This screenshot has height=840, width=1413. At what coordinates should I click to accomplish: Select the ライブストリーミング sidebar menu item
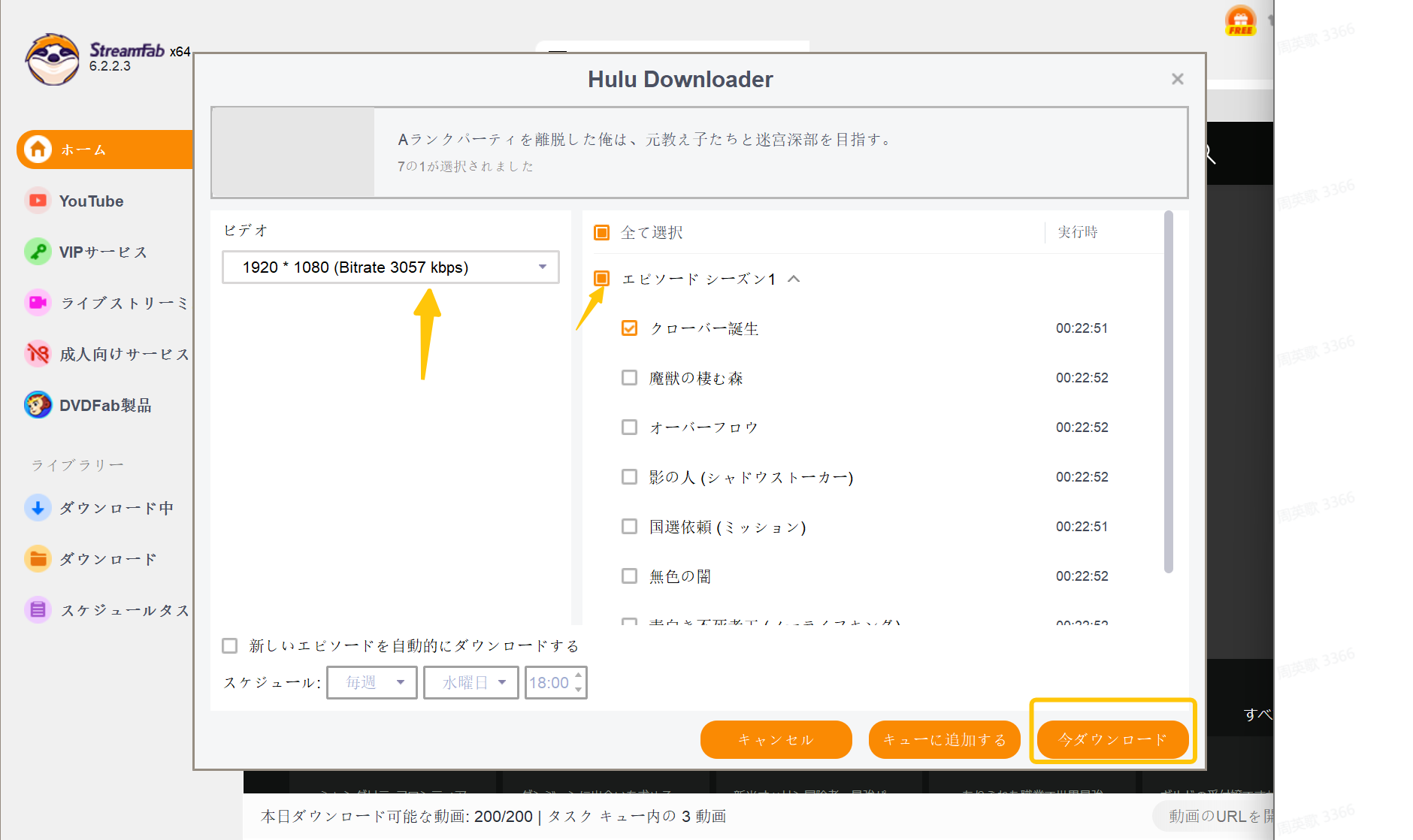[105, 303]
